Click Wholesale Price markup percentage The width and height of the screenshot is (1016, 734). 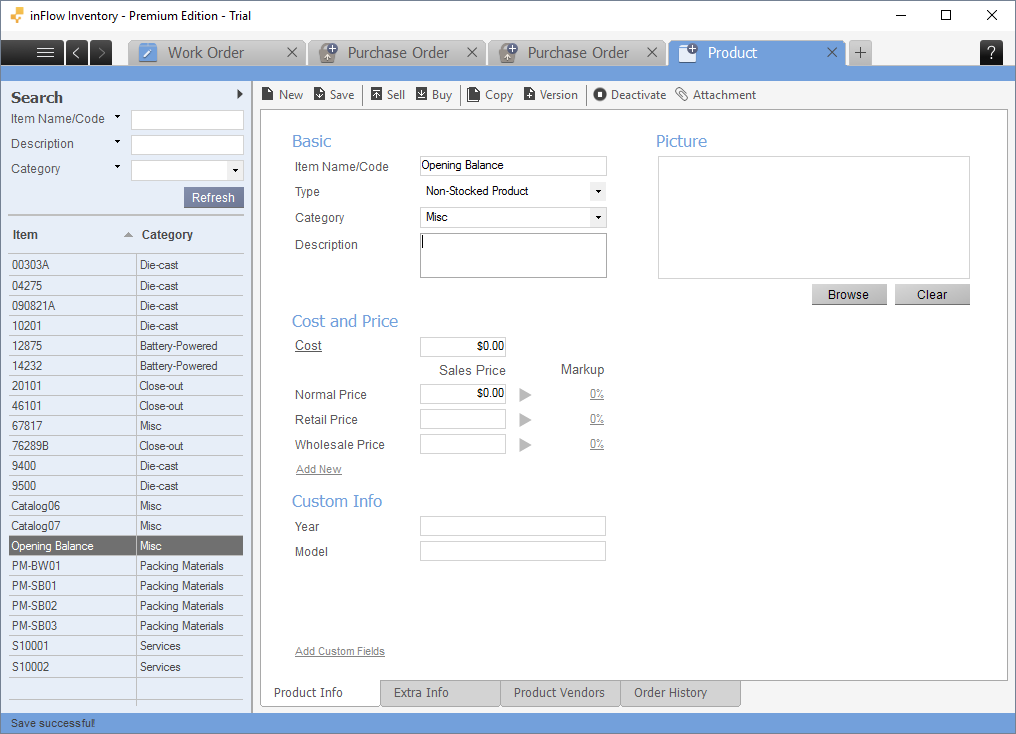pyautogui.click(x=597, y=444)
